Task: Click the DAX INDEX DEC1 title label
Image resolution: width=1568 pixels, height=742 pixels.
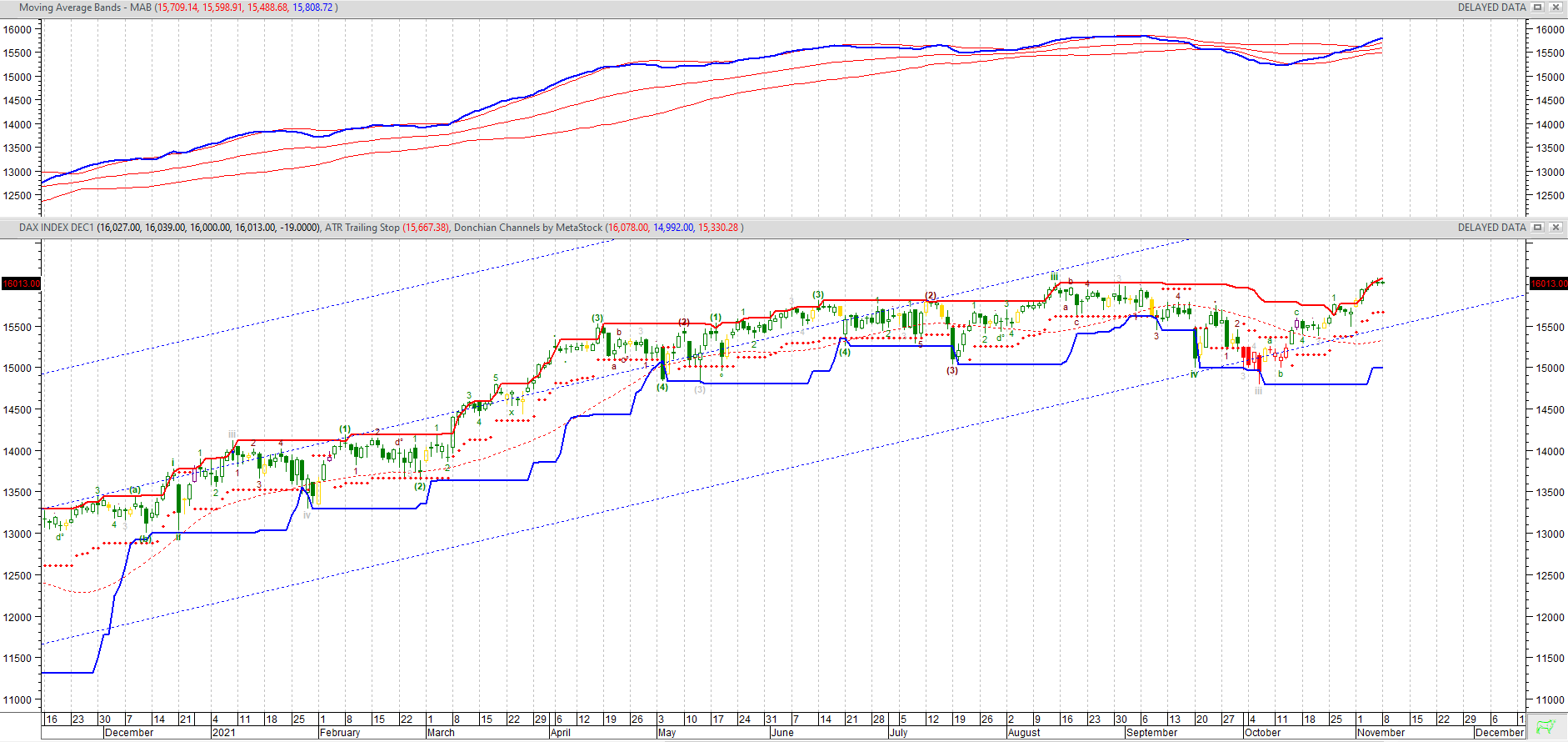Action: coord(57,228)
